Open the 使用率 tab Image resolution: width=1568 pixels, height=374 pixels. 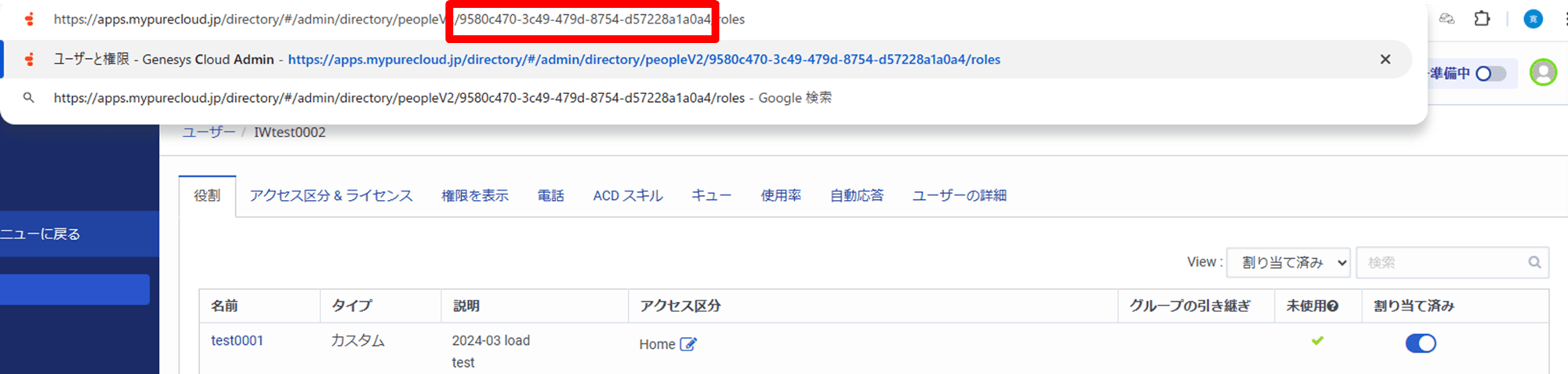point(781,195)
